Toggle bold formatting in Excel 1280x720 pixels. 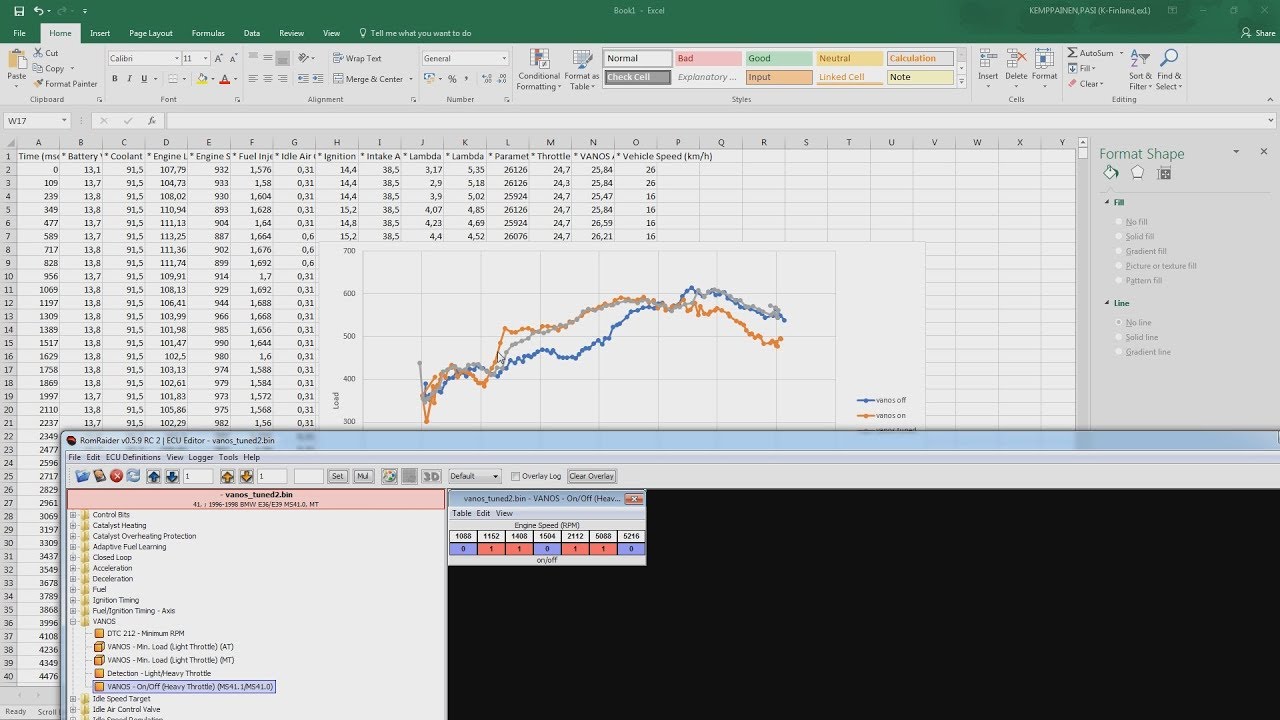(115, 79)
